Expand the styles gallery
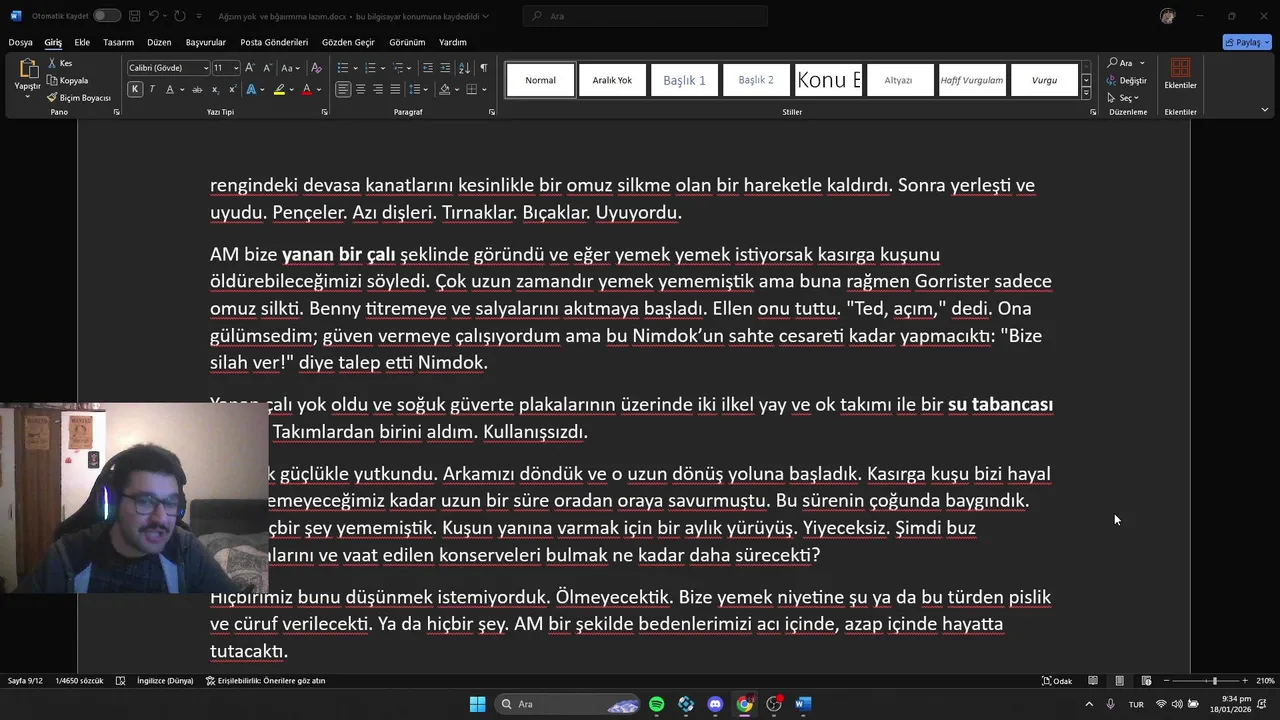This screenshot has height=720, width=1280. pos(1086,93)
